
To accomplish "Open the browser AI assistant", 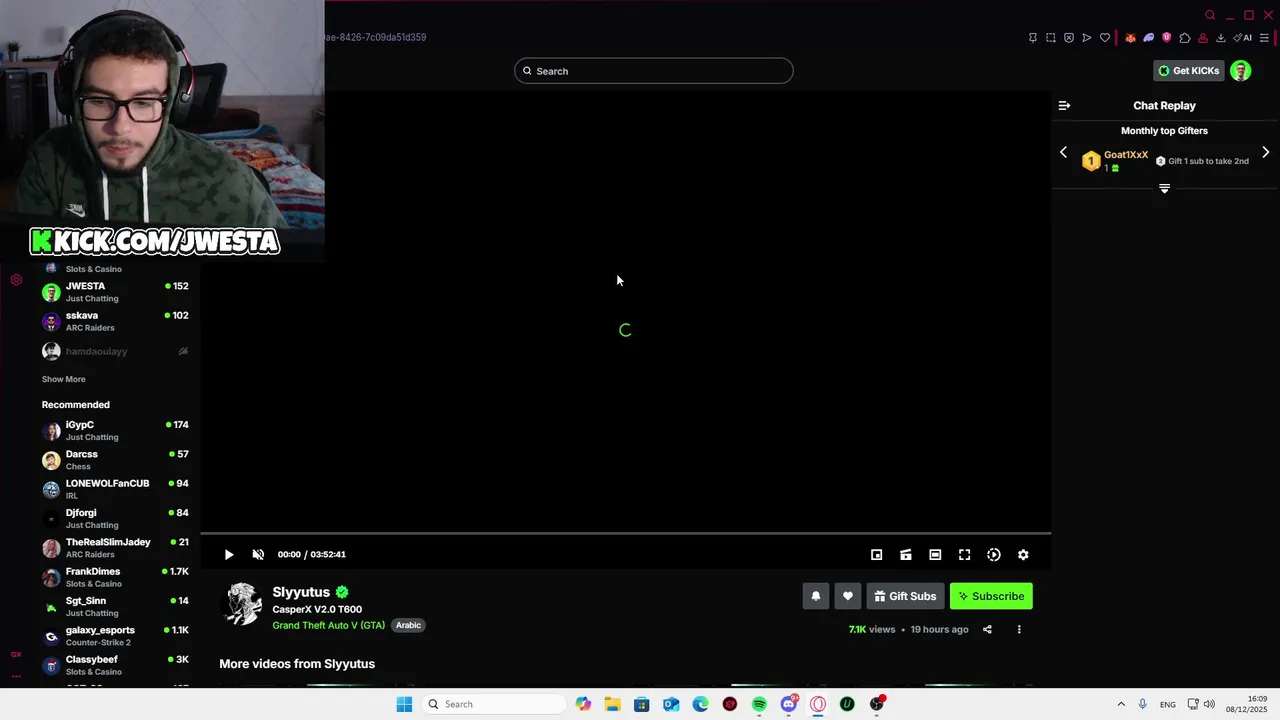I will coord(1243,38).
